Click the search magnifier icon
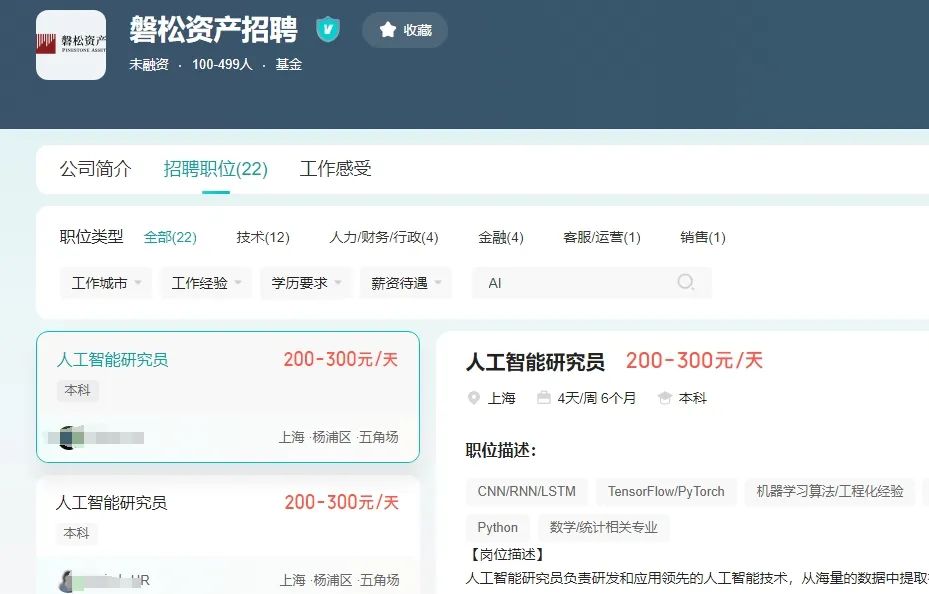Viewport: 929px width, 594px height. pyautogui.click(x=685, y=283)
